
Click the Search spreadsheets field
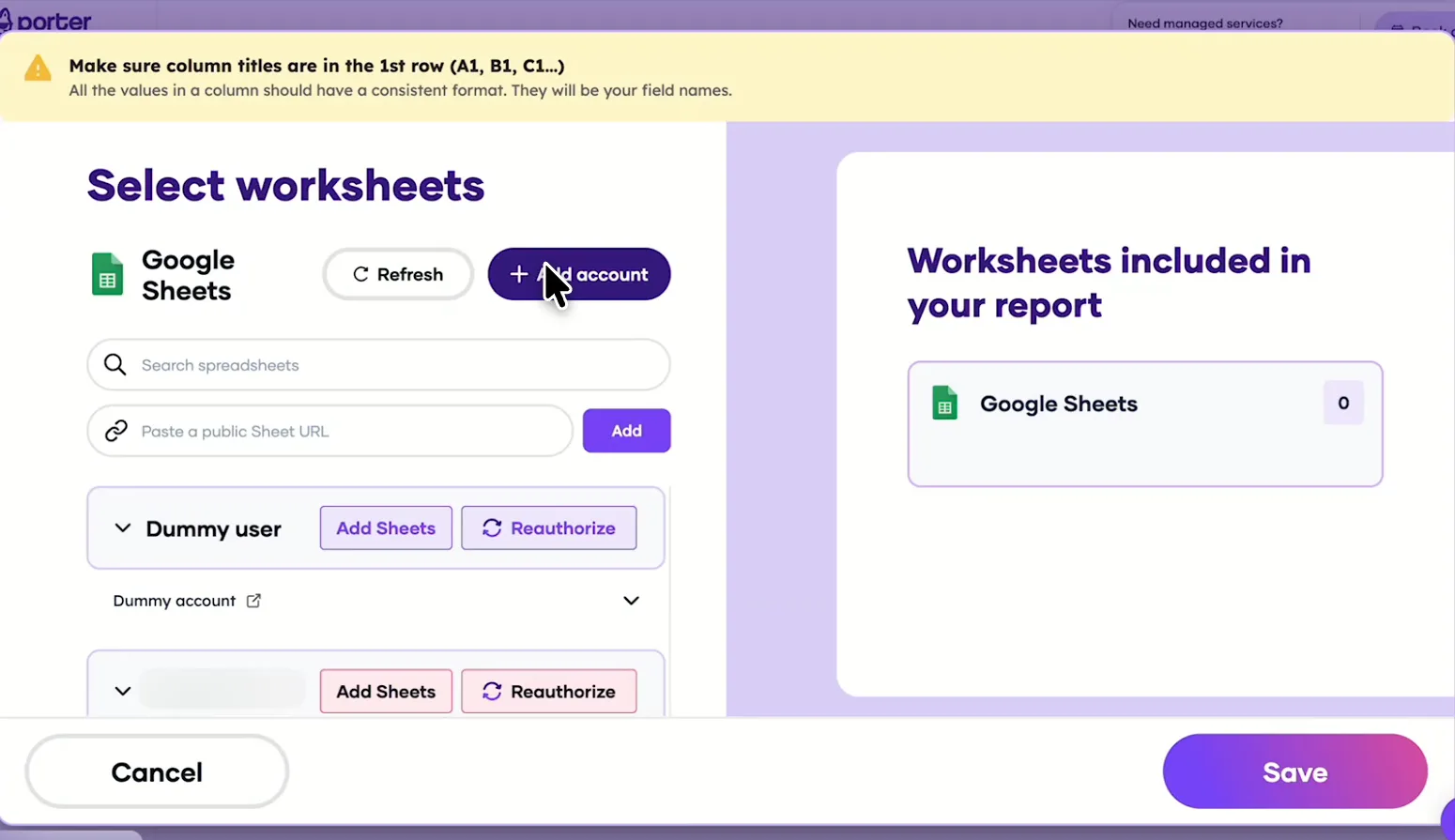point(378,365)
